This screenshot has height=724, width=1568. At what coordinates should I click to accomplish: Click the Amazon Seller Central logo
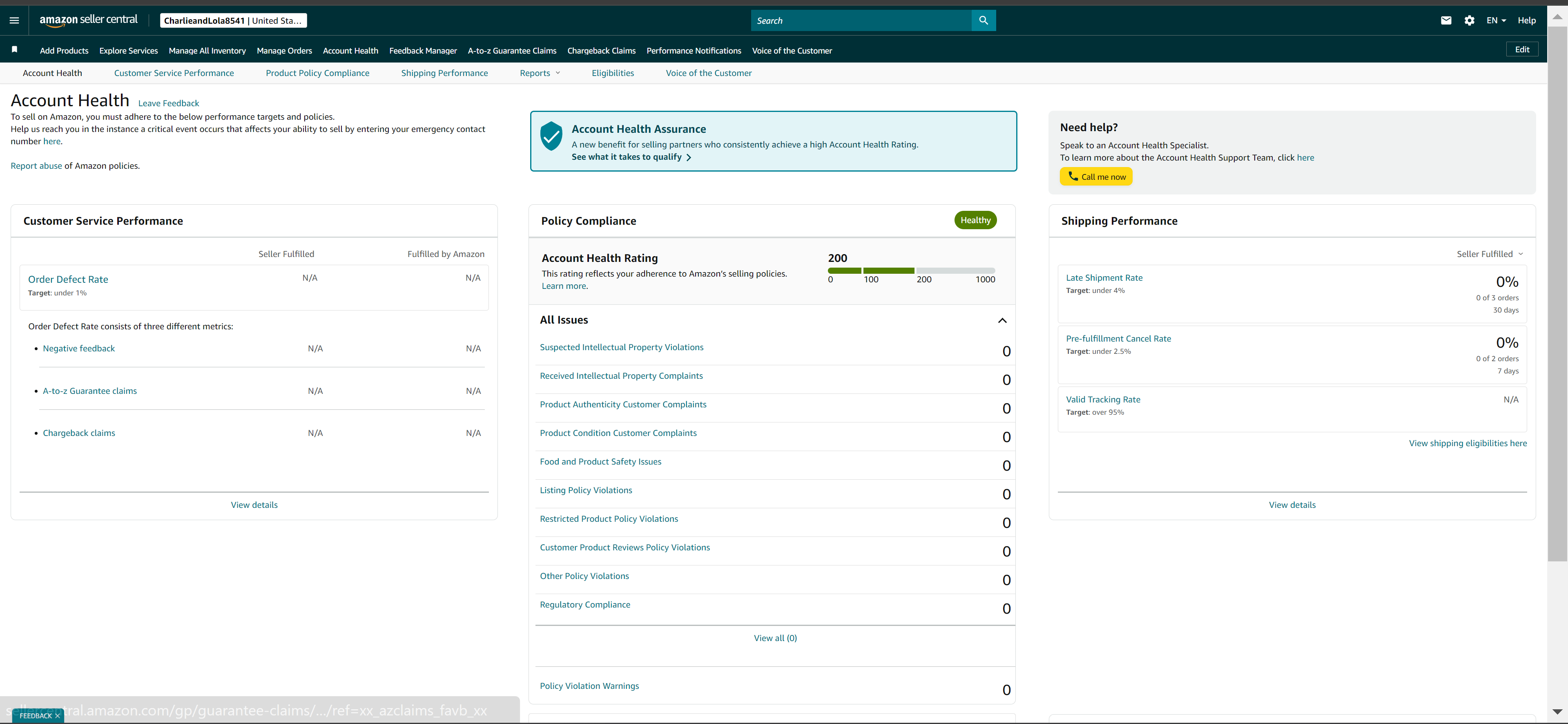tap(88, 20)
